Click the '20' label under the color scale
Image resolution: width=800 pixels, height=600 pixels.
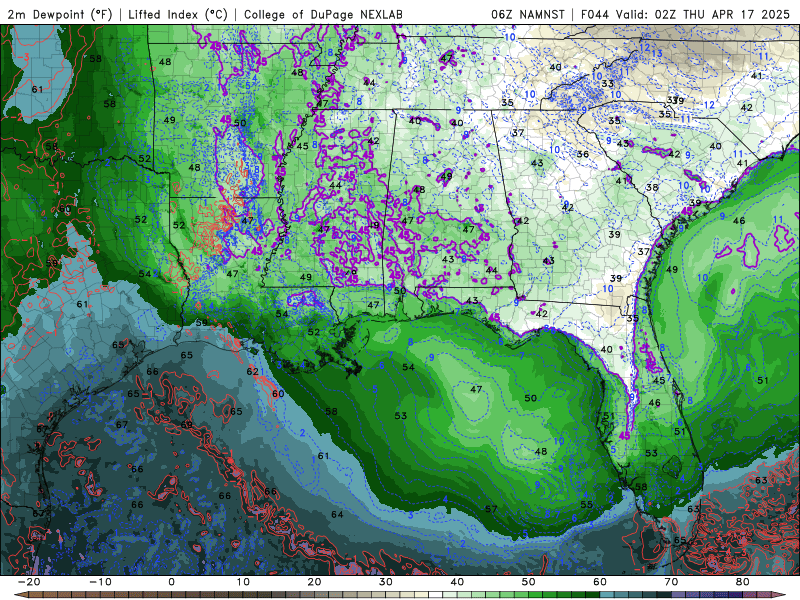pos(314,582)
